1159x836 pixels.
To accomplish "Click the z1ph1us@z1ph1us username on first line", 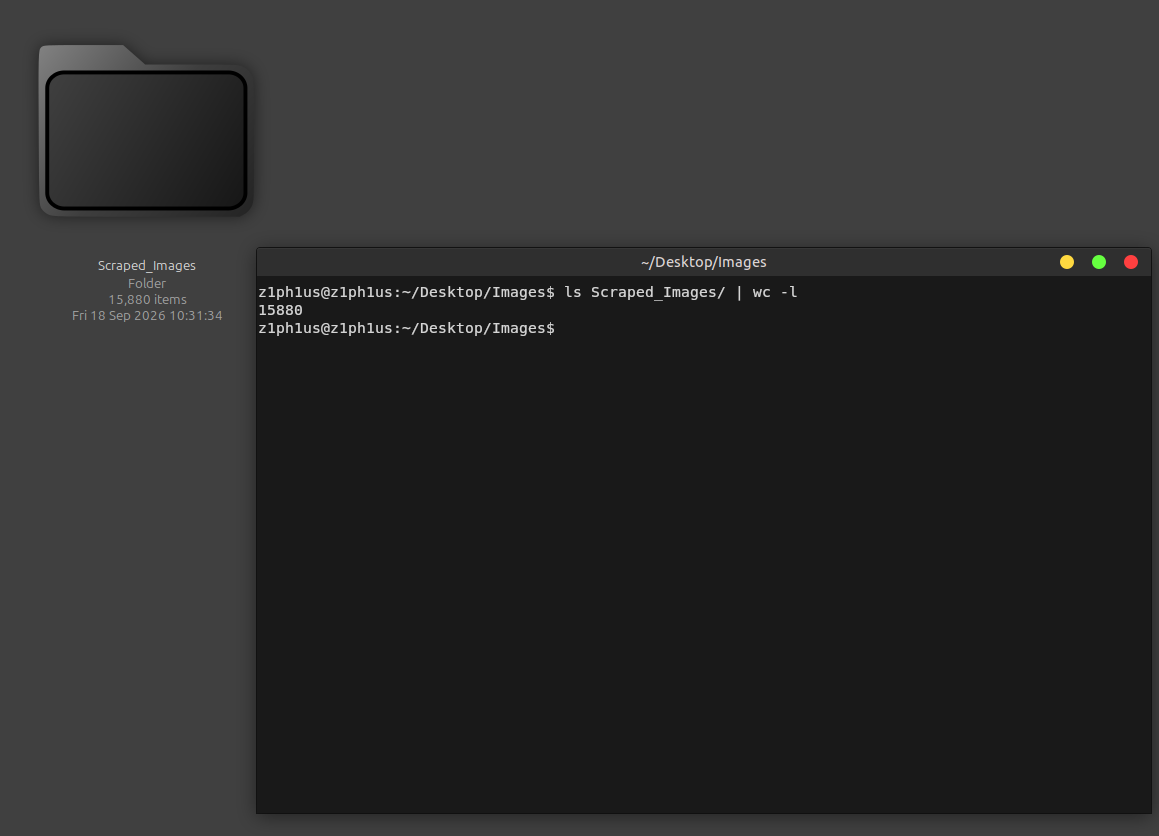I will click(325, 293).
